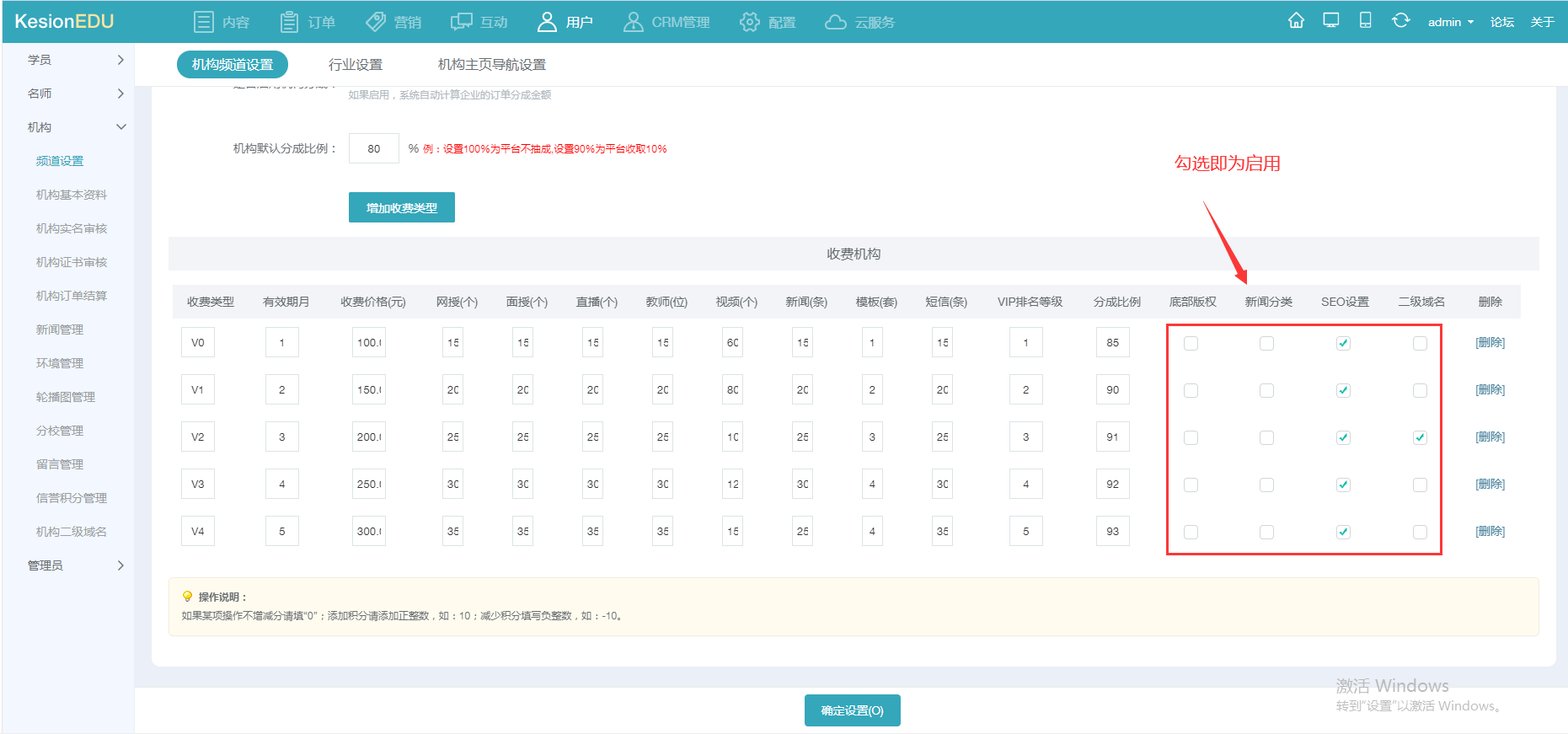This screenshot has height=734, width=1568.
Task: Collapse the 机构 sidebar section
Action: [x=76, y=127]
